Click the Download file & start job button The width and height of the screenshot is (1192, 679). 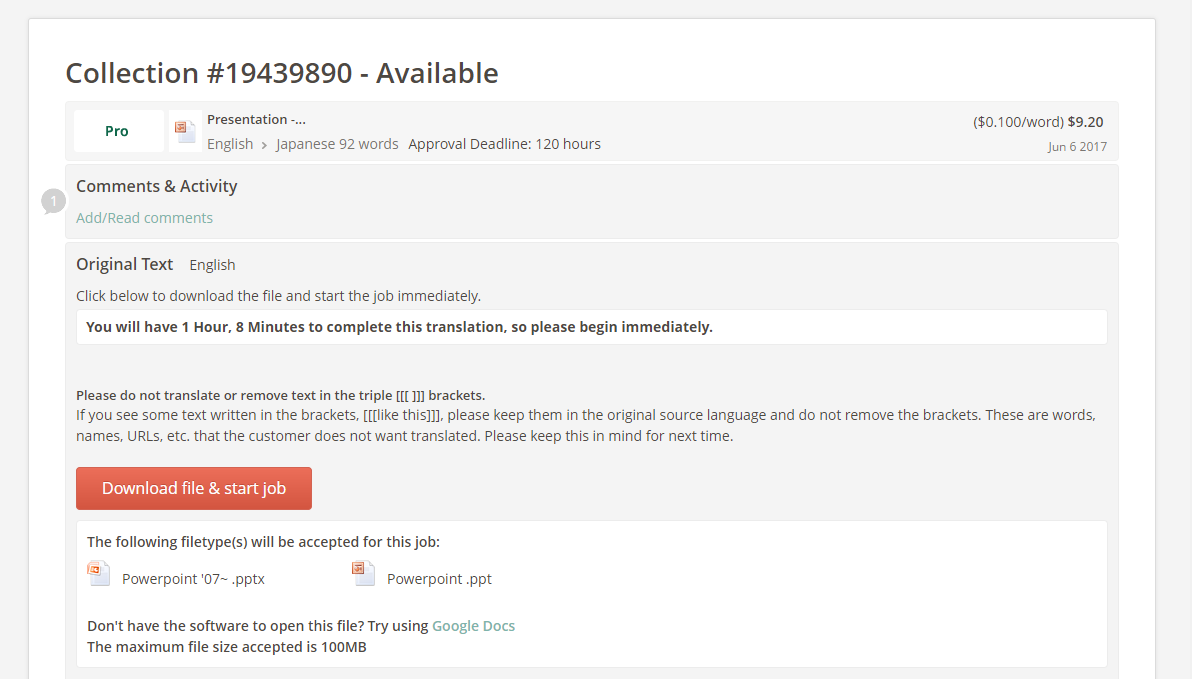point(194,488)
